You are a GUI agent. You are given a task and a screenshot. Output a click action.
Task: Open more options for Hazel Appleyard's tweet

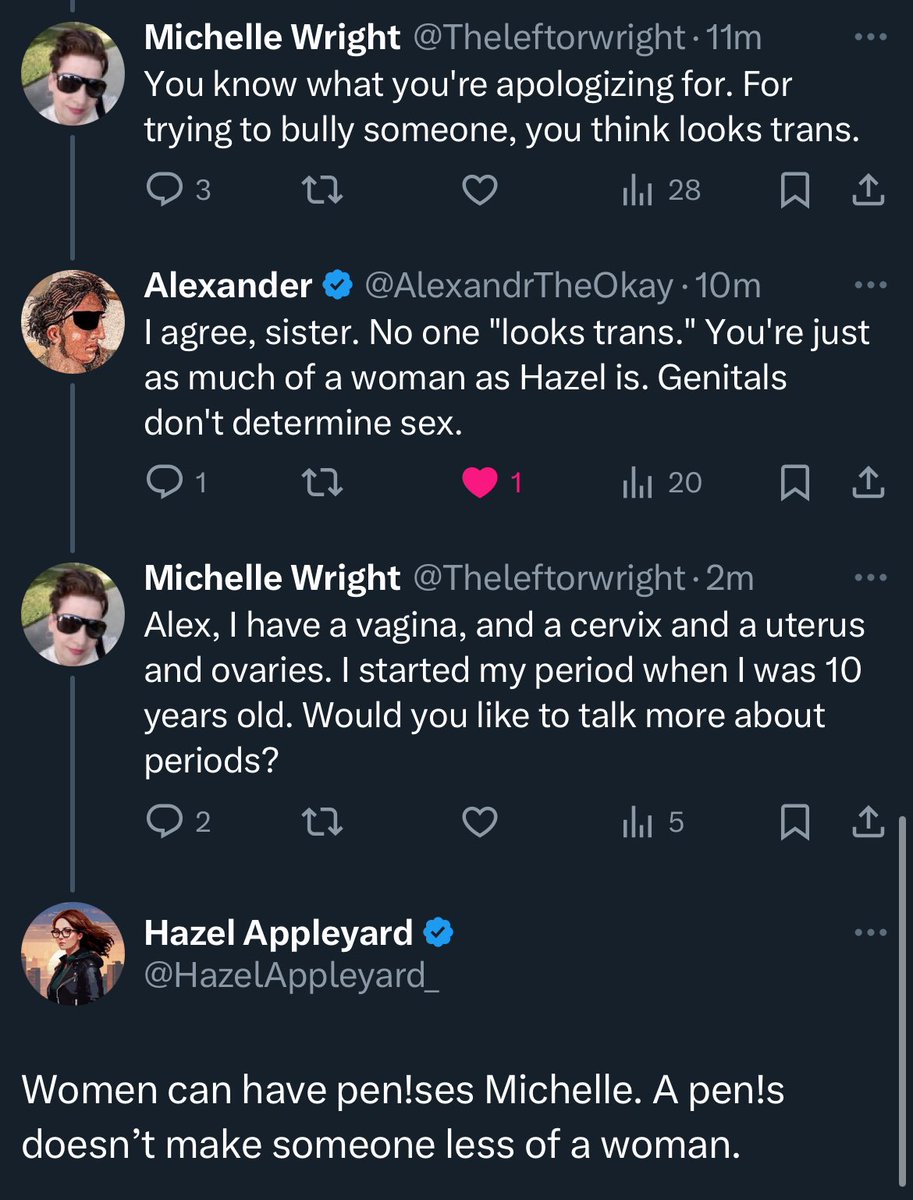coord(870,932)
